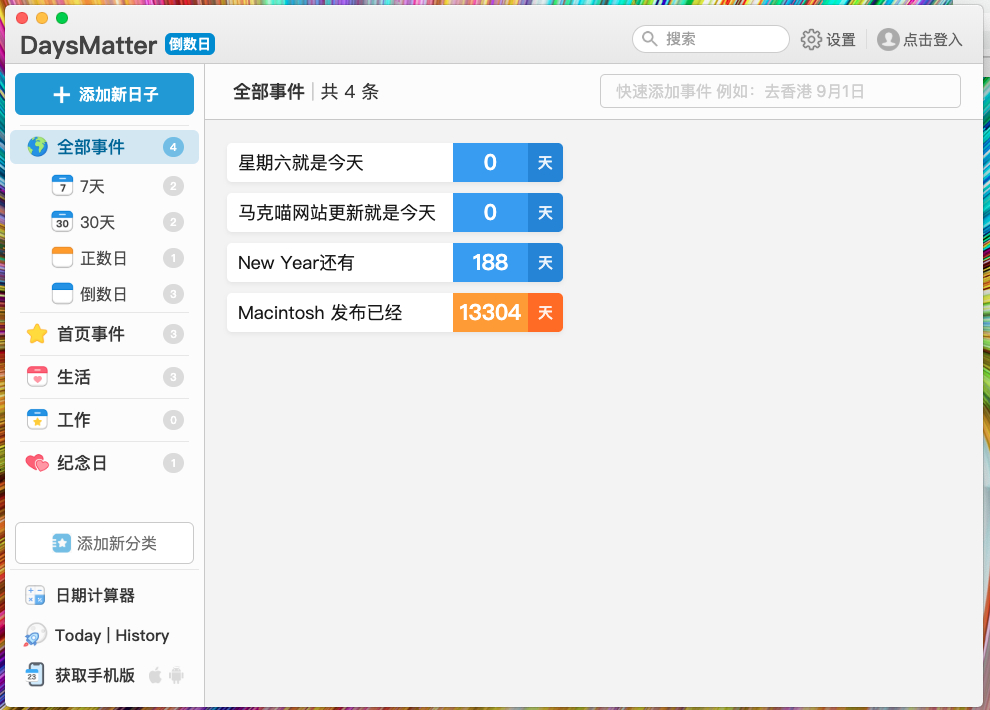Click the orange 13304 day count
The width and height of the screenshot is (990, 710).
[490, 312]
